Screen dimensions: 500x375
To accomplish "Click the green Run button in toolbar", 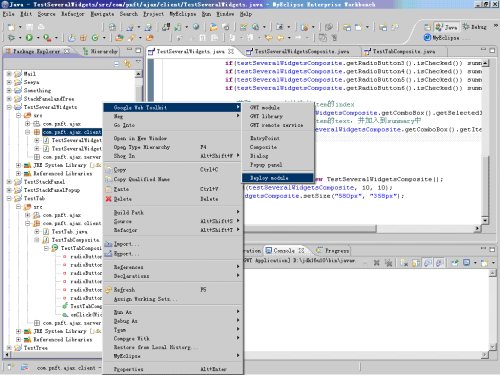I will [29, 38].
